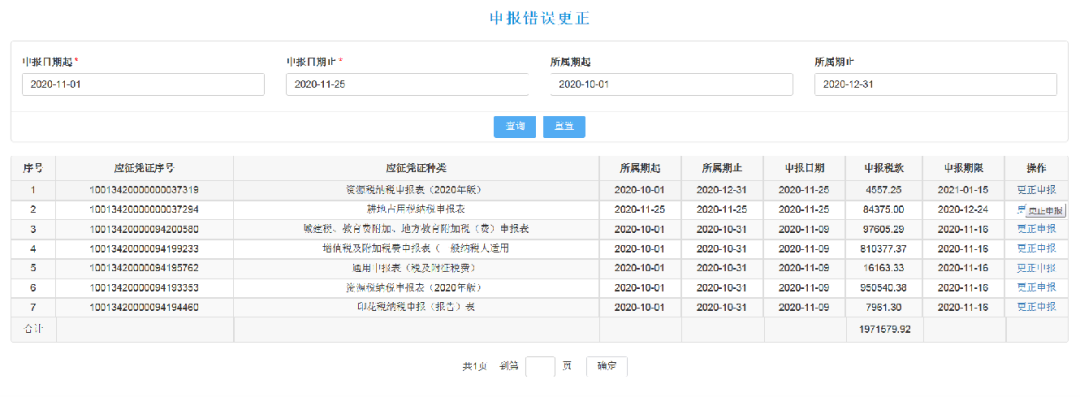Select voucher number 10013420000094195762
The height and width of the screenshot is (397, 1080).
coord(145,267)
